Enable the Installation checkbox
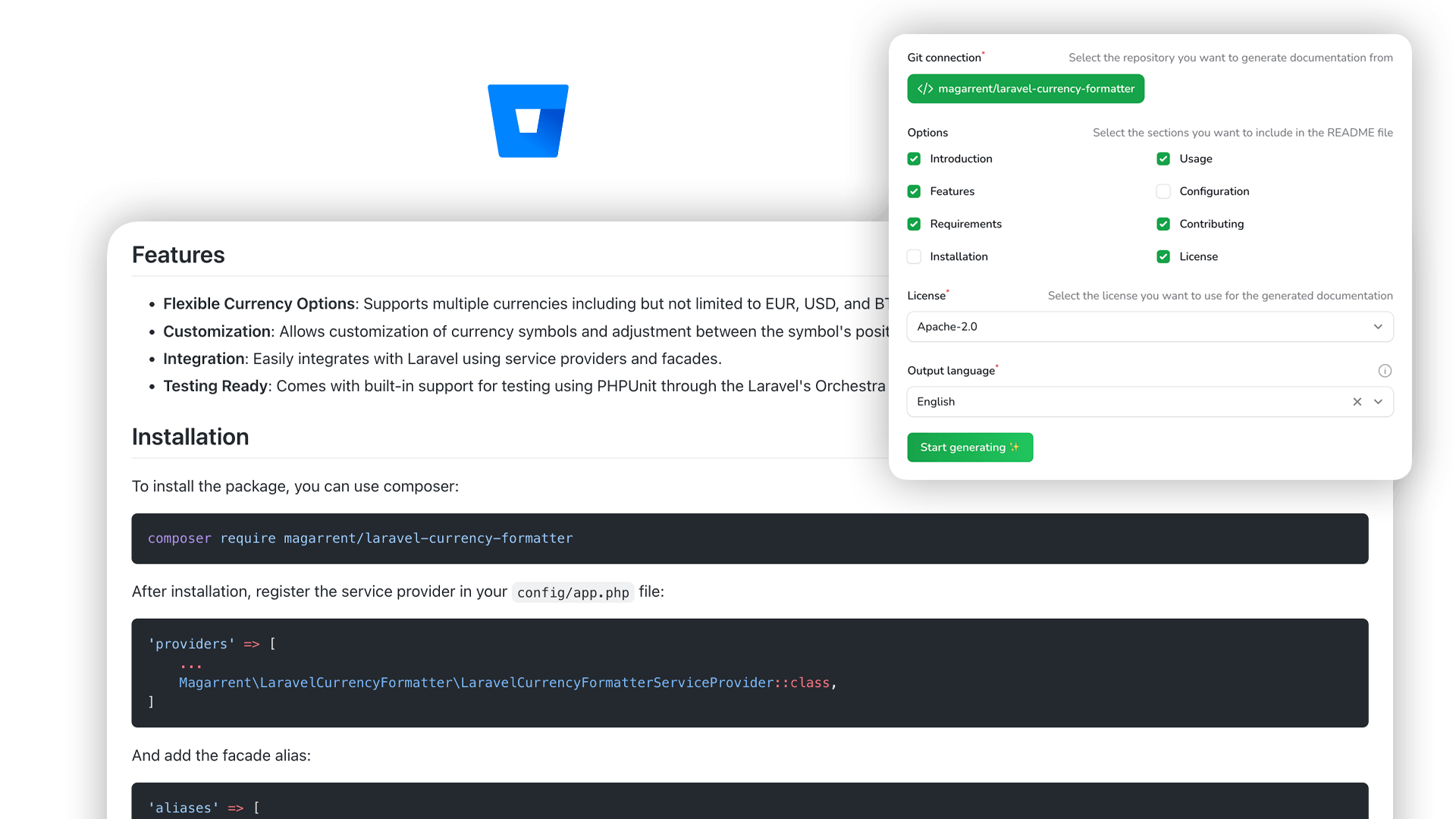 point(914,256)
